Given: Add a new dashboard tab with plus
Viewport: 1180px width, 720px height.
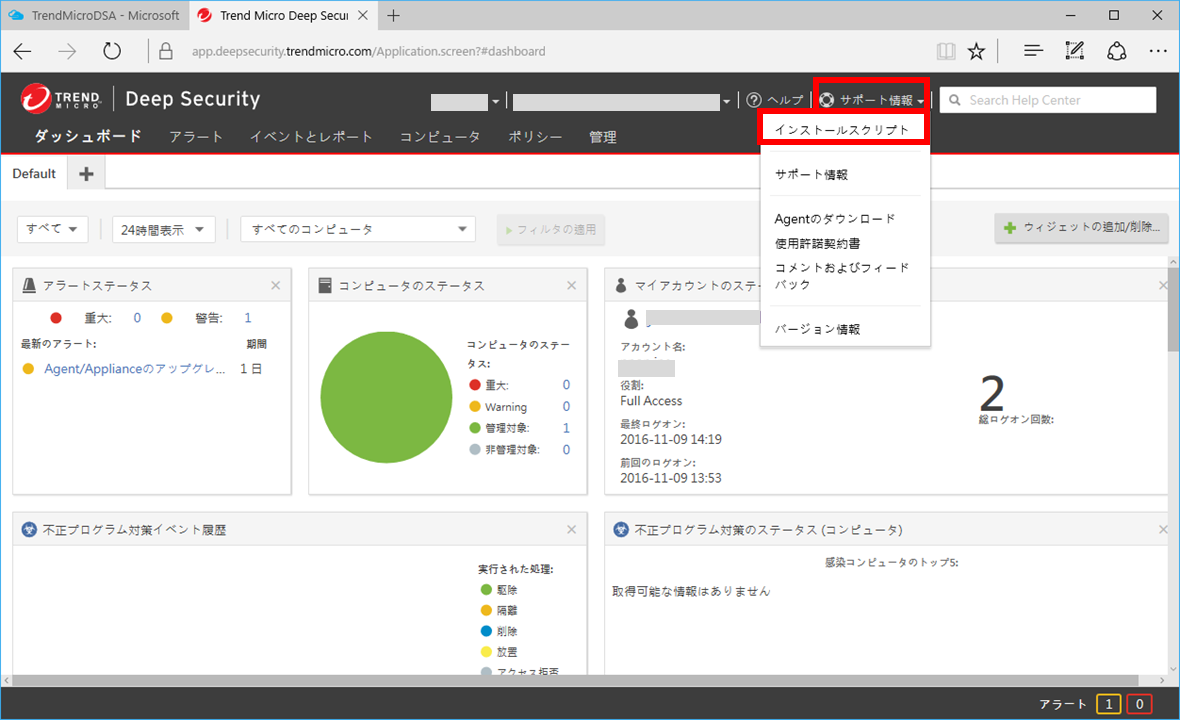Looking at the screenshot, I should [86, 174].
